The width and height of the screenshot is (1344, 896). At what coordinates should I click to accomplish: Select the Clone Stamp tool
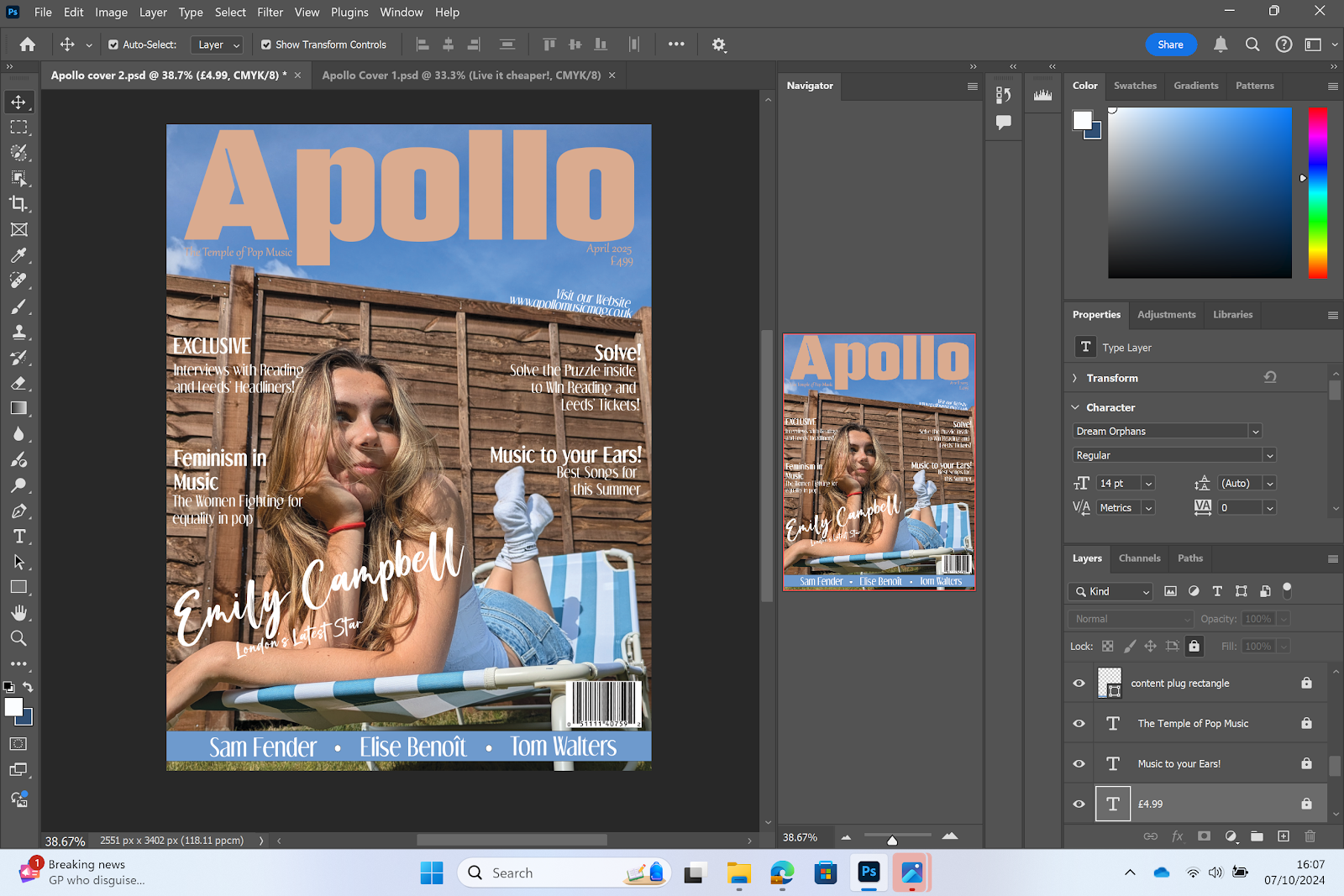pyautogui.click(x=18, y=332)
